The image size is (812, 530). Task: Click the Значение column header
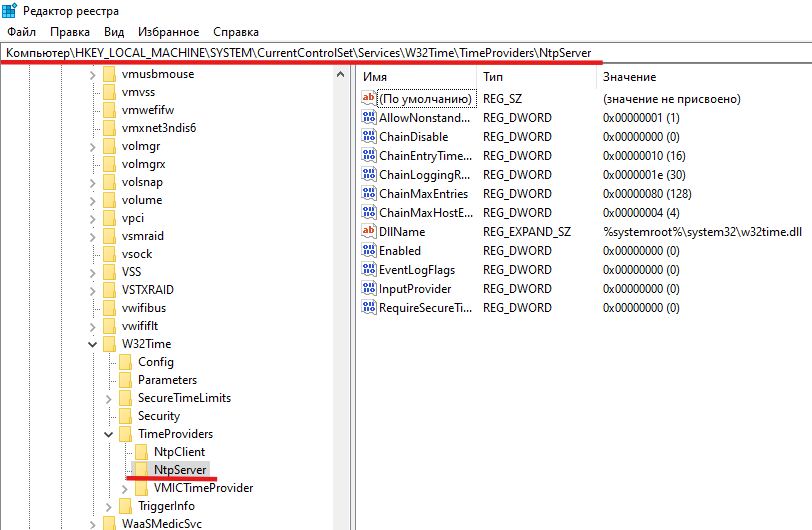pos(630,77)
